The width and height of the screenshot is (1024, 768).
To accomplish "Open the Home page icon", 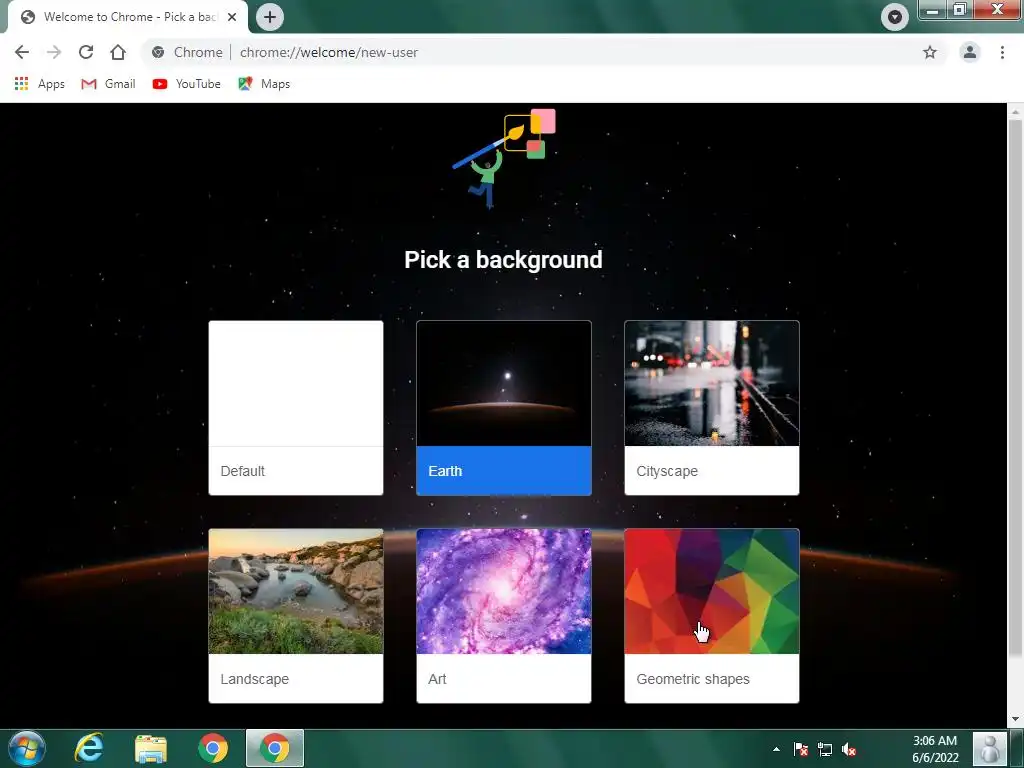I will pos(118,52).
